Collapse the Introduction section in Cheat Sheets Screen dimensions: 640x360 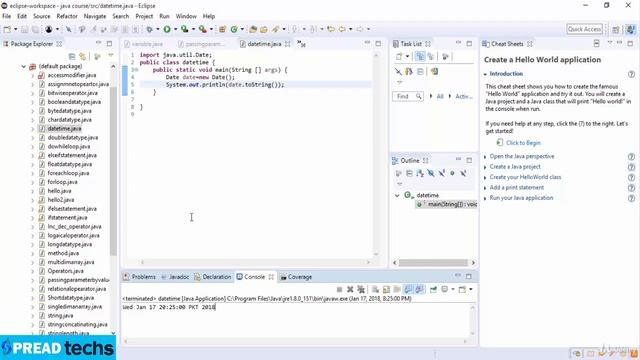pyautogui.click(x=485, y=74)
